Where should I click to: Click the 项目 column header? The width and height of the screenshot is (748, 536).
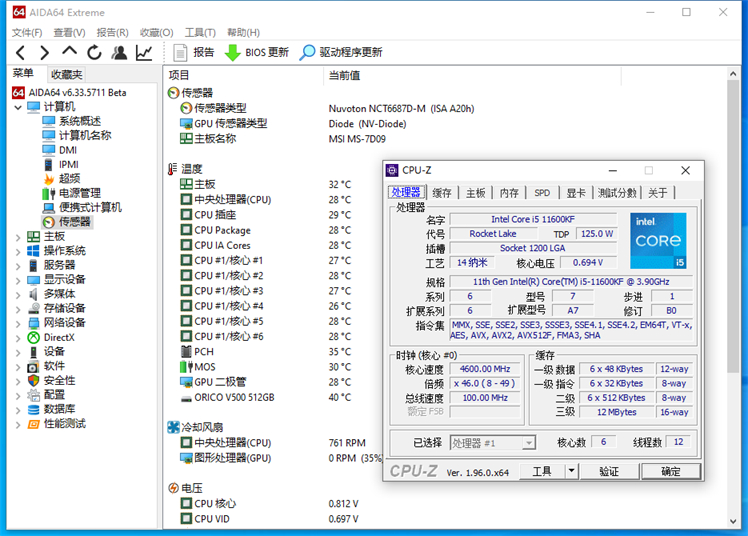click(179, 75)
